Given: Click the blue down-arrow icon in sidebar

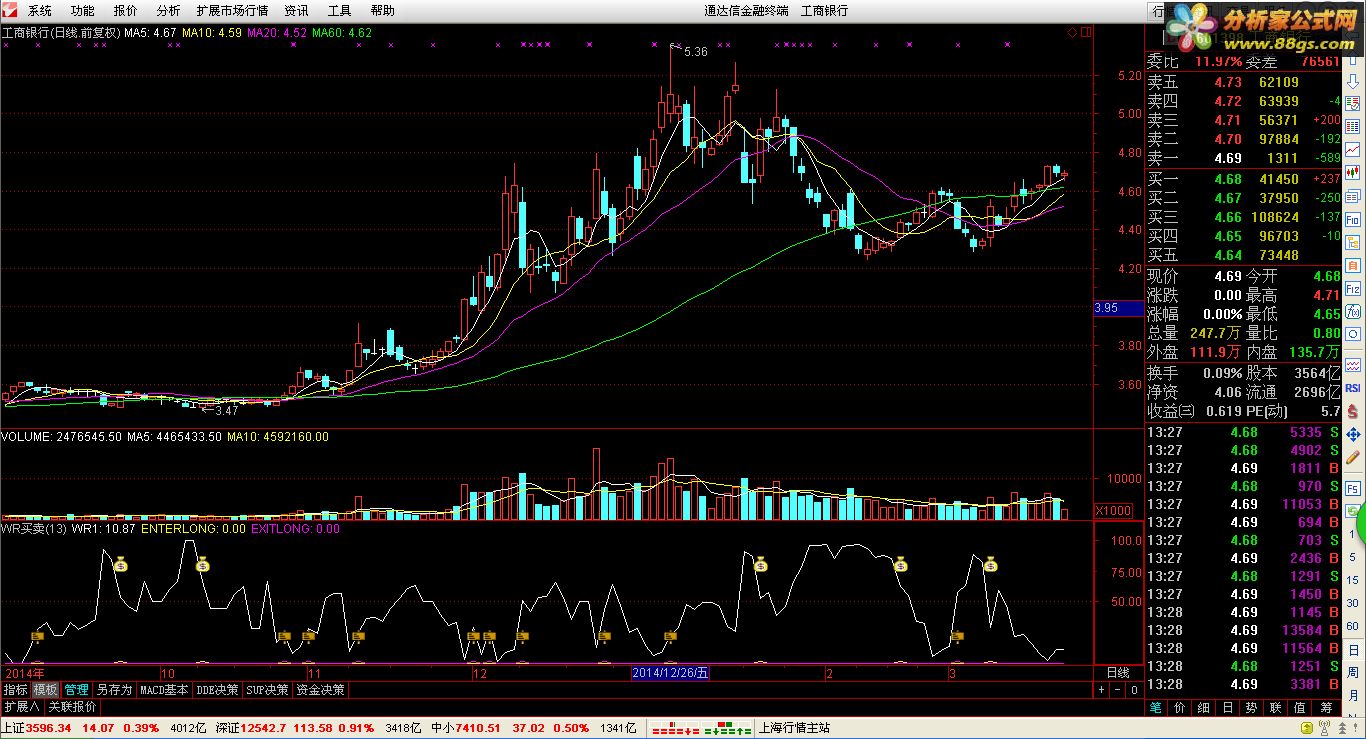Looking at the screenshot, I should coord(1352,81).
